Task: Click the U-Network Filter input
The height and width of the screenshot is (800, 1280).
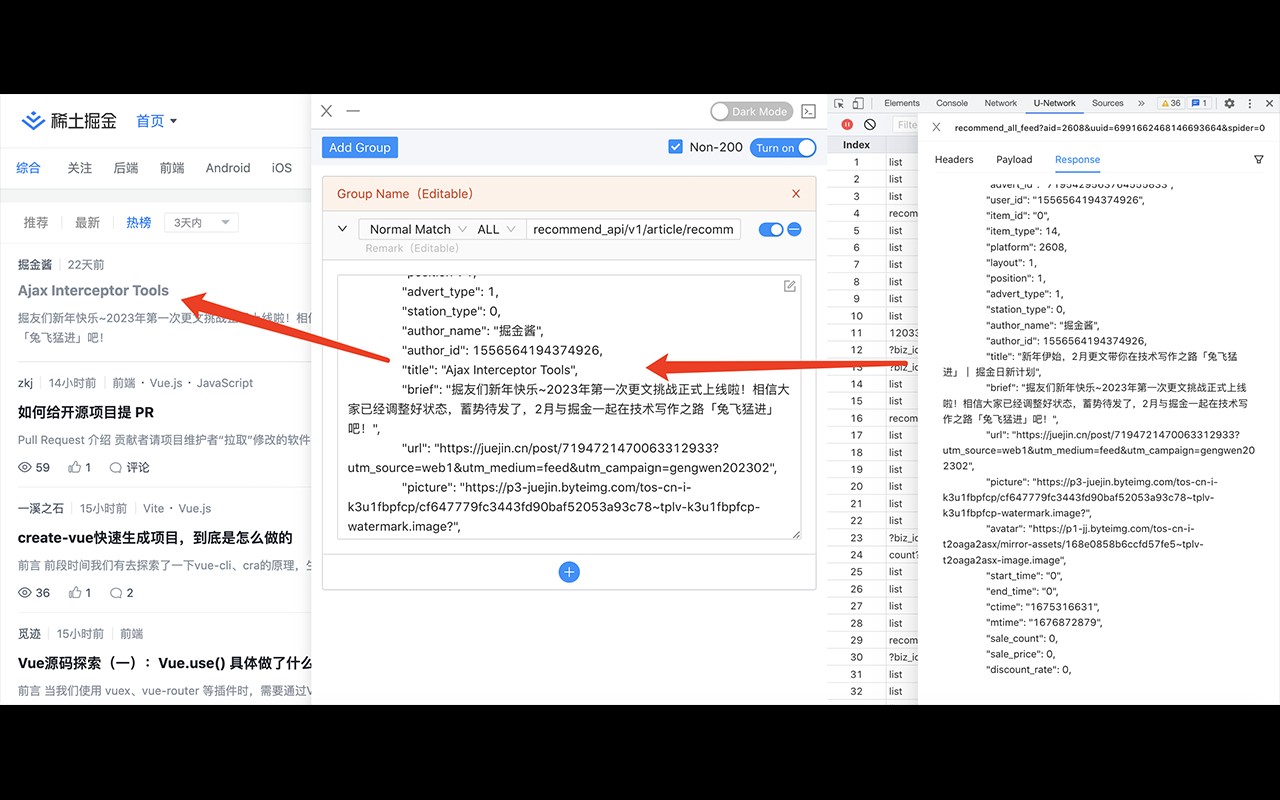Action: [905, 125]
